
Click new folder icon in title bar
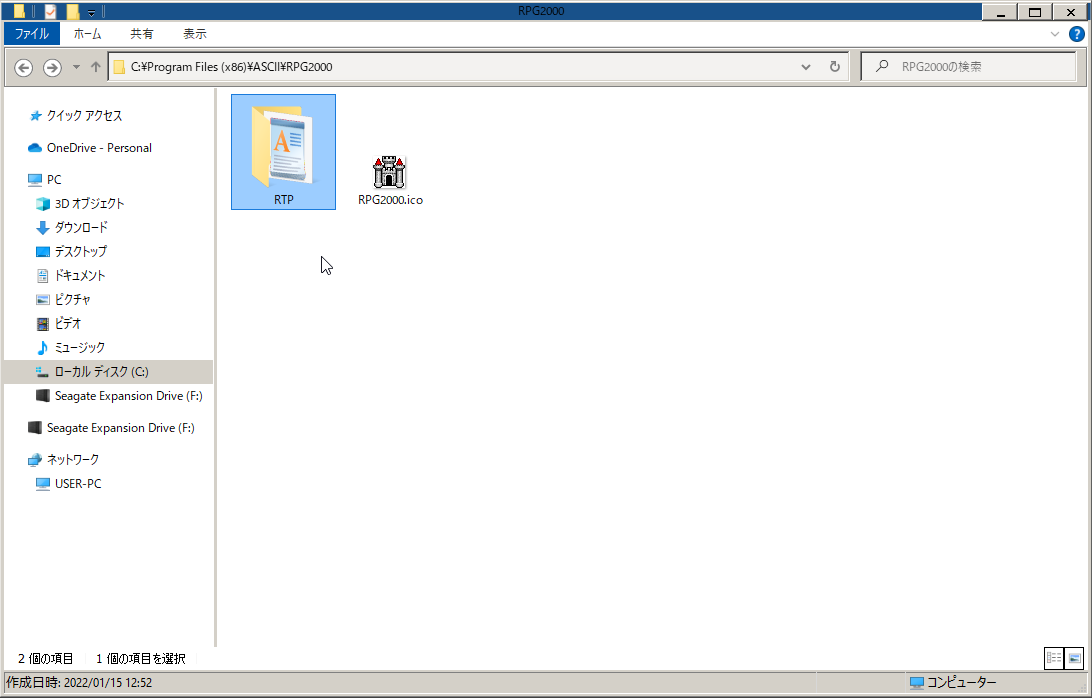(72, 11)
